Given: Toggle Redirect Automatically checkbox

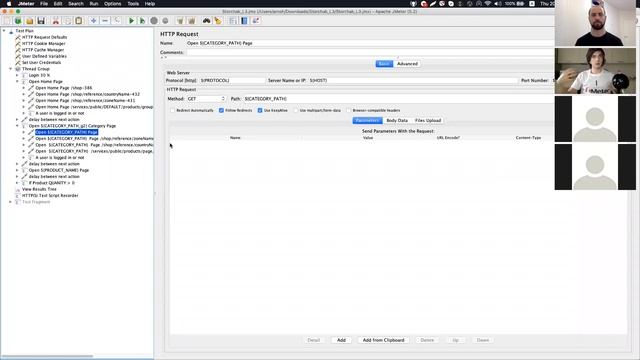Looking at the screenshot, I should tap(173, 110).
